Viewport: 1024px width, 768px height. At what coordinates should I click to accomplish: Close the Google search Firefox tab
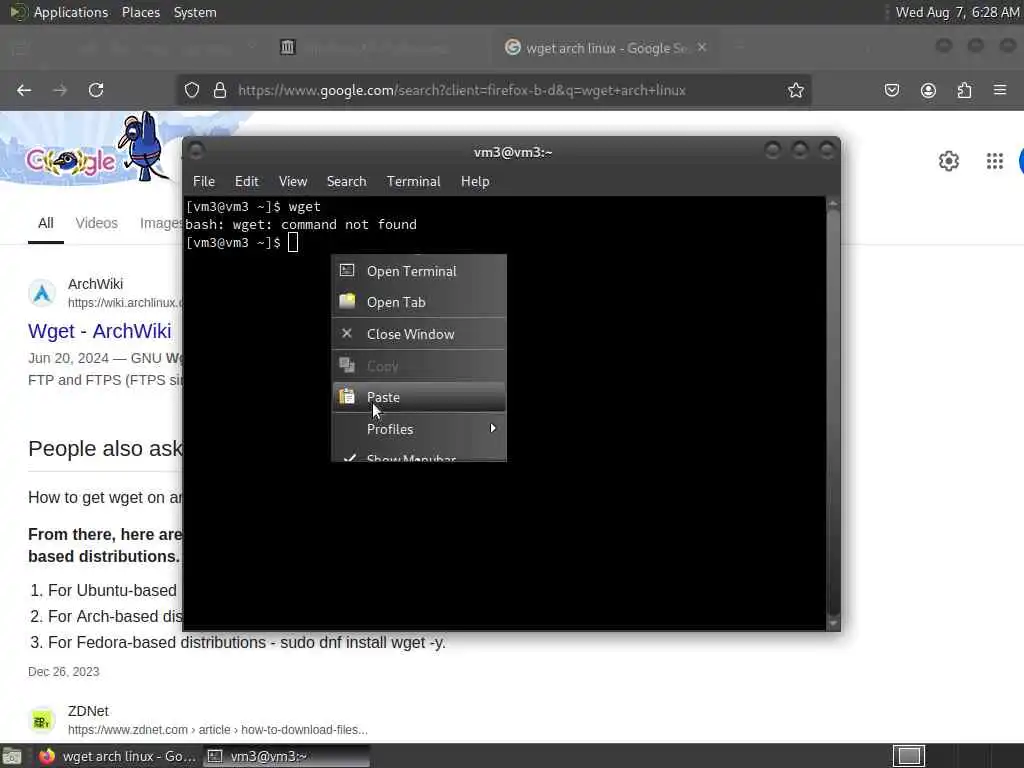[x=702, y=47]
